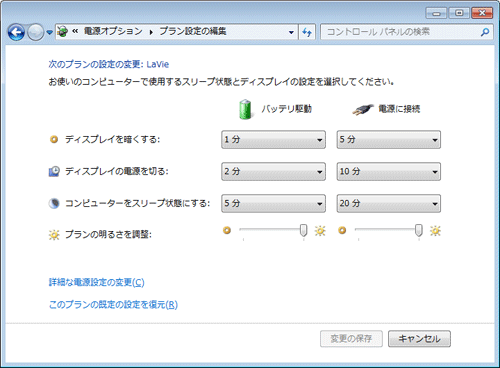Click the heading 次のプランの設定の変更: LaVie
The image size is (500, 368).
(x=109, y=64)
